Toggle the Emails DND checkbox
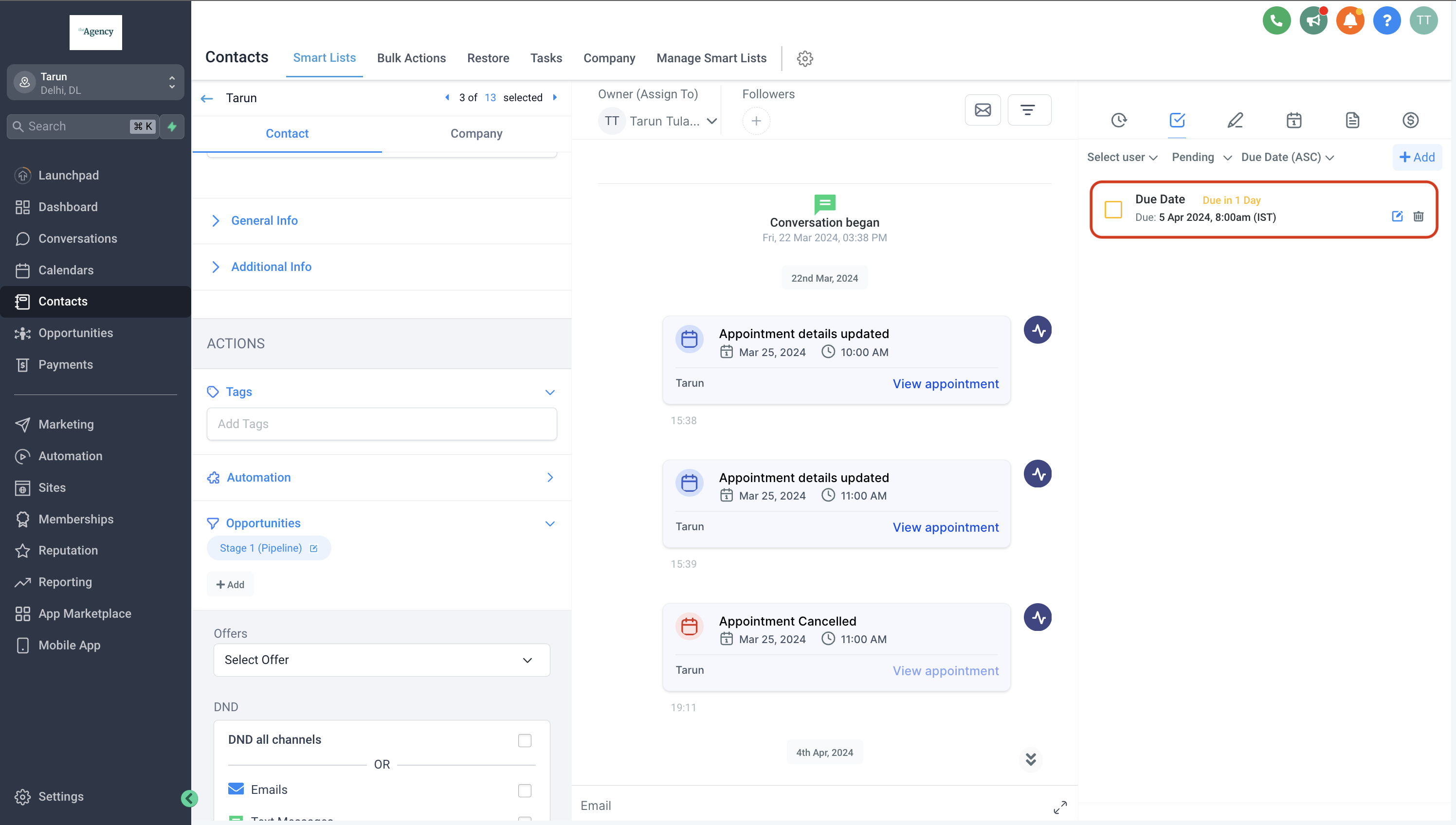 [x=524, y=790]
